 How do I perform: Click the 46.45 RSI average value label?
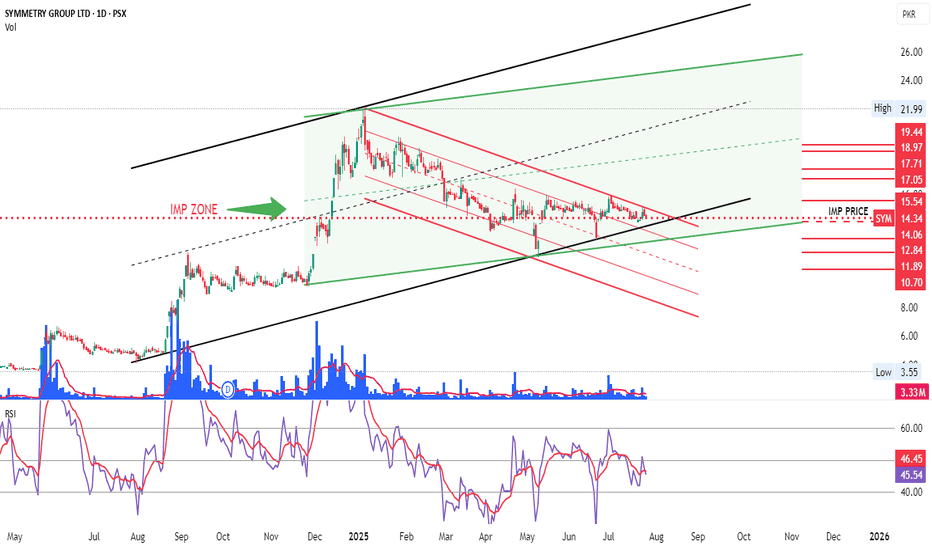[911, 458]
